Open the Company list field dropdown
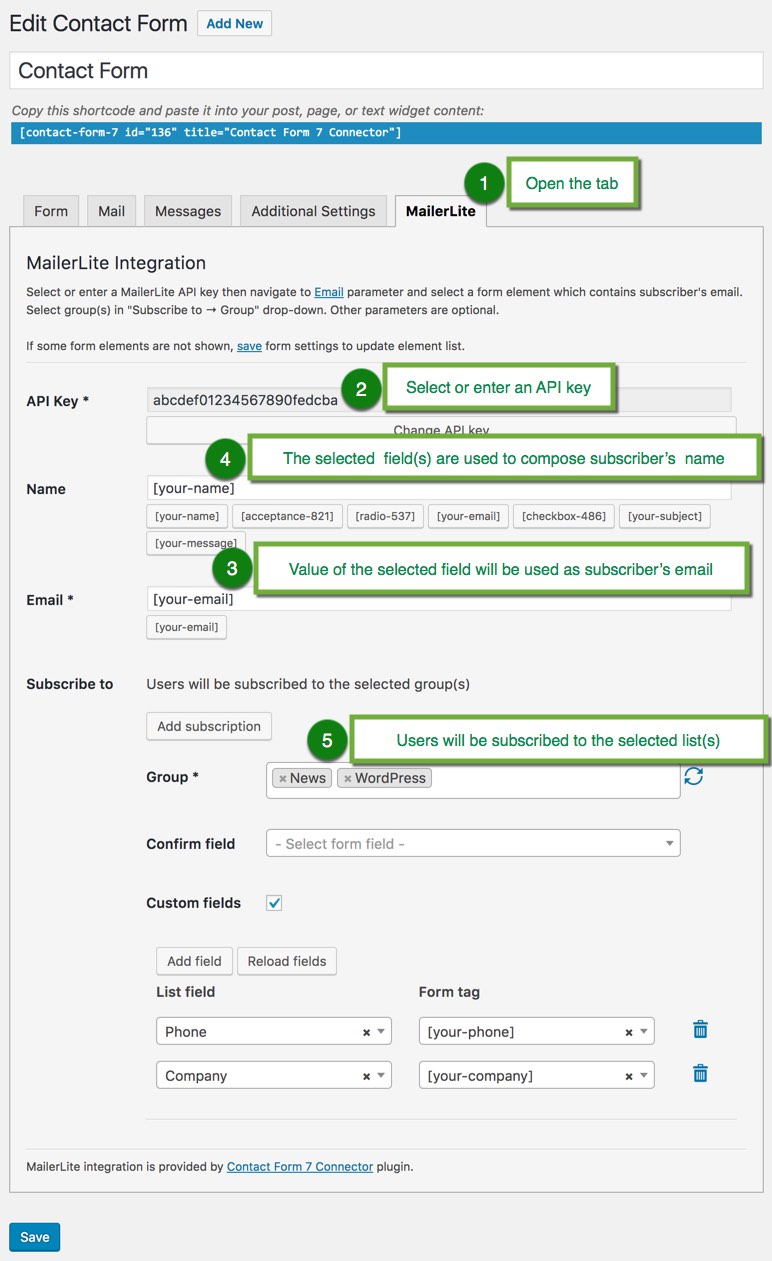 [274, 1075]
